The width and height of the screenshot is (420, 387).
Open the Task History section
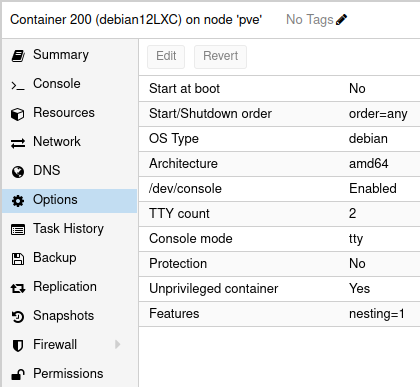pyautogui.click(x=69, y=229)
